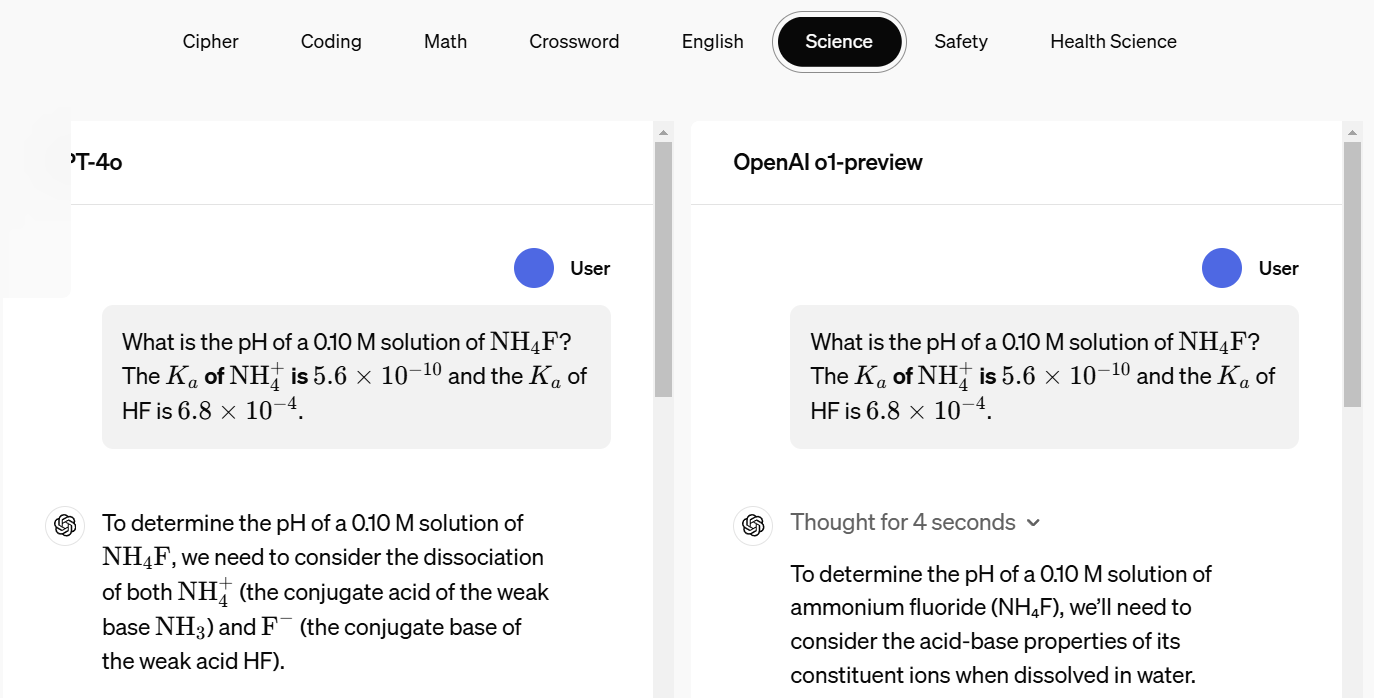Click the o1-preview panel scrollbar thumb
This screenshot has width=1374, height=698.
tap(1352, 274)
